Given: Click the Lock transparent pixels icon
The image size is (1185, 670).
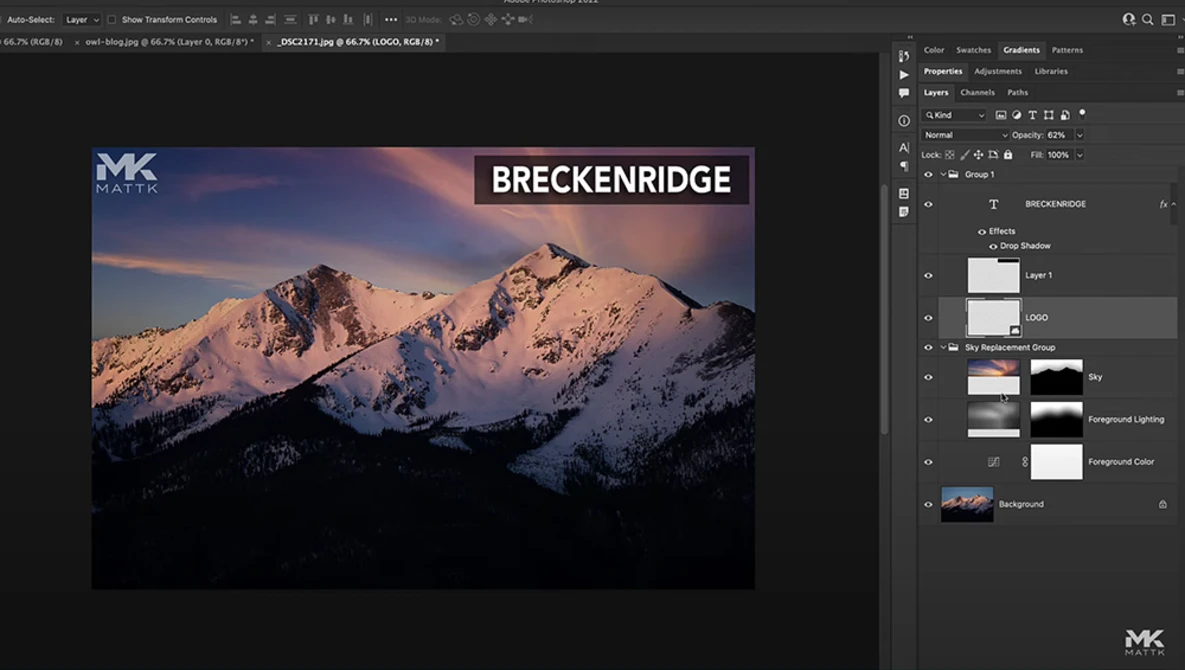Looking at the screenshot, I should click(x=950, y=155).
